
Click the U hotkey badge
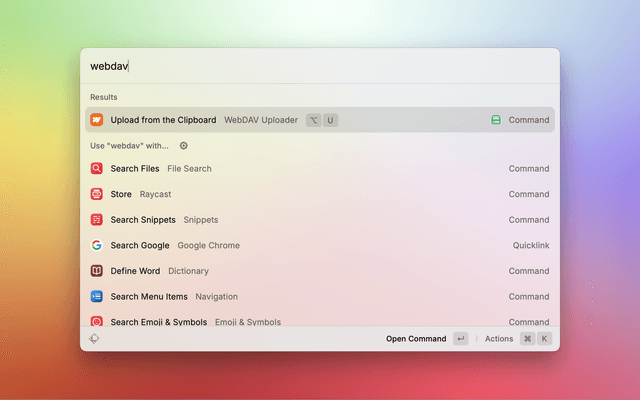pyautogui.click(x=330, y=120)
